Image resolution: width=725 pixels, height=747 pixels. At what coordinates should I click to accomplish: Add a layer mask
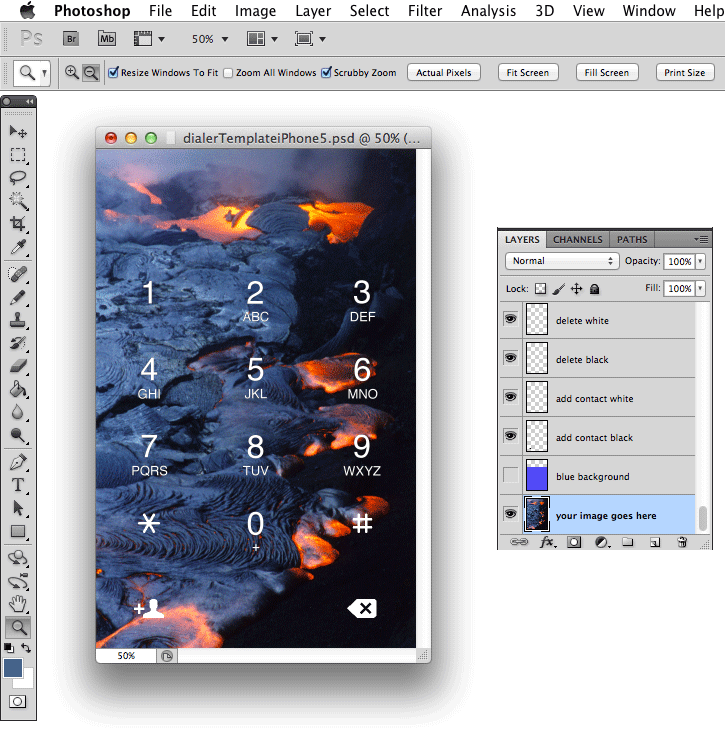click(x=574, y=542)
